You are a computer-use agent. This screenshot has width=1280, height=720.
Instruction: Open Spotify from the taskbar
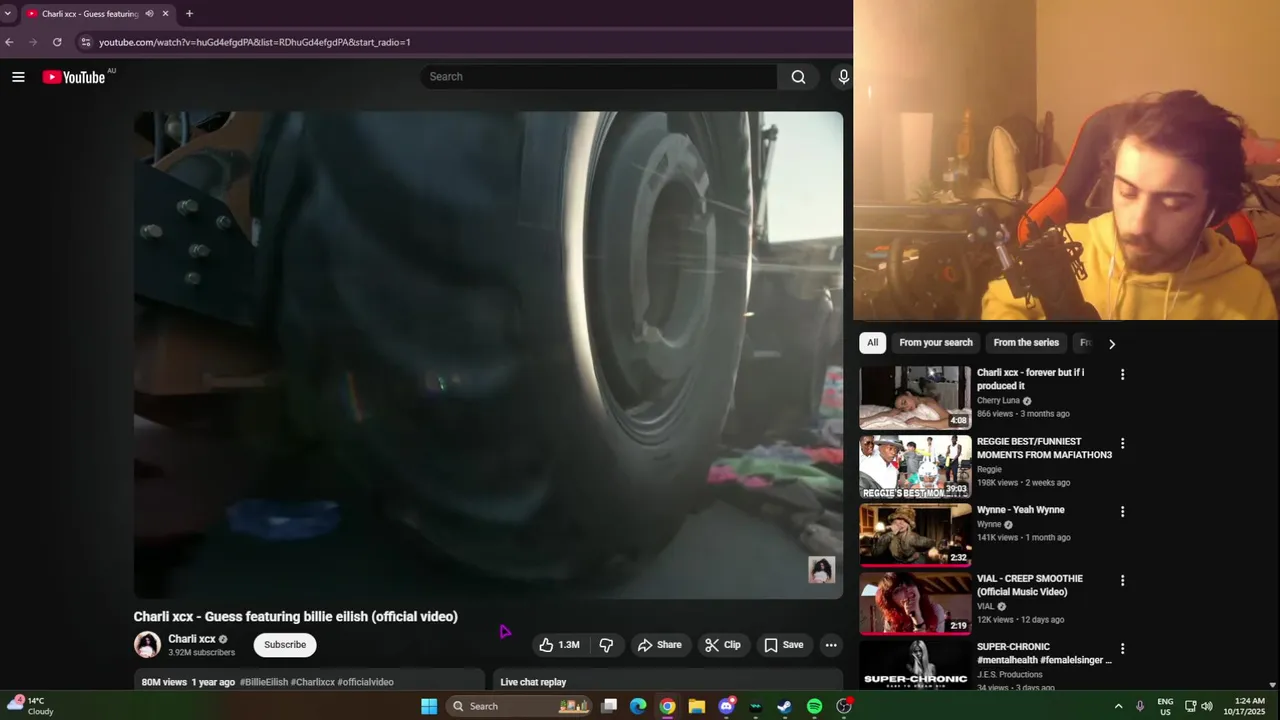tap(814, 706)
